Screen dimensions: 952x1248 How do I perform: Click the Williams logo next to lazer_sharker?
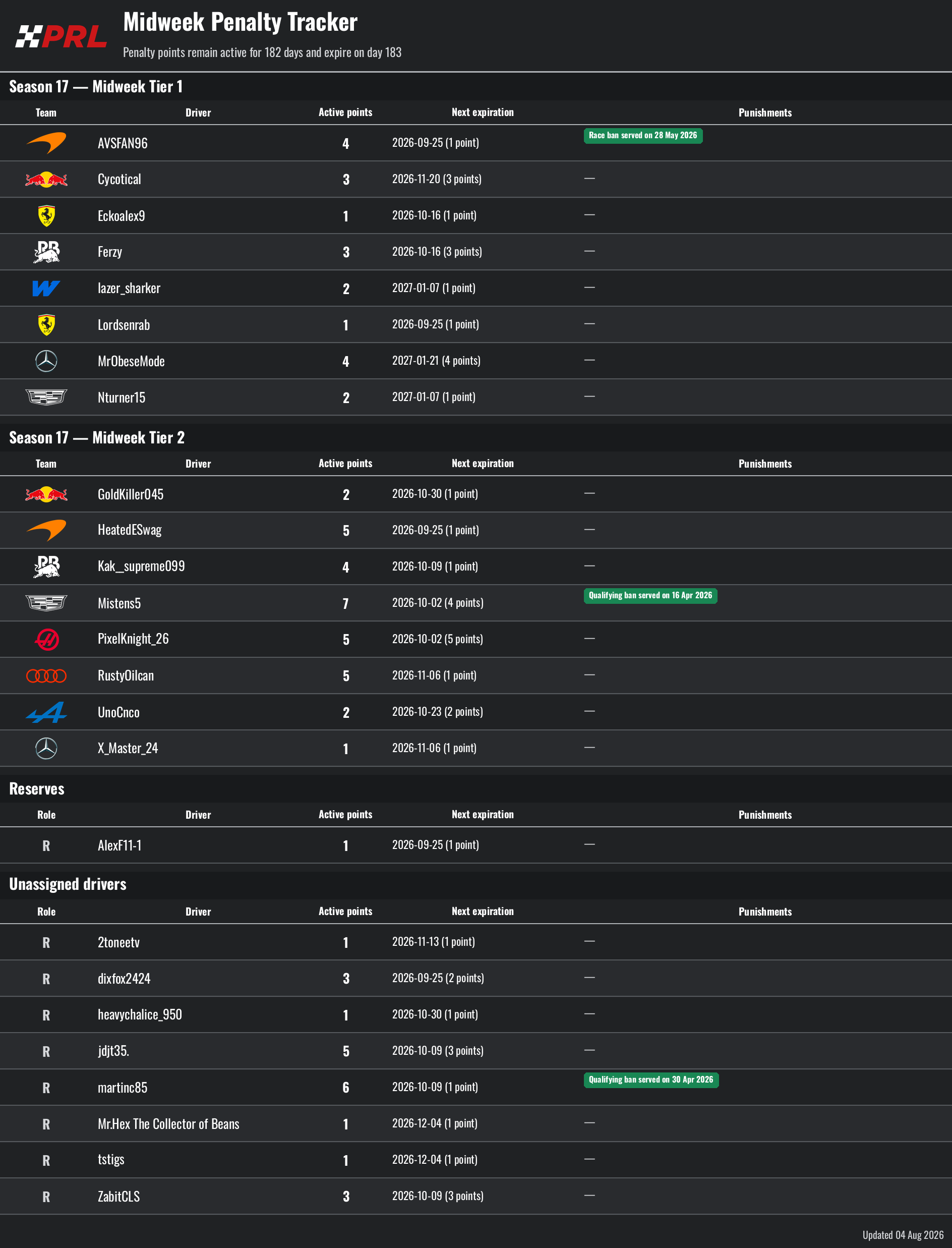pos(46,289)
